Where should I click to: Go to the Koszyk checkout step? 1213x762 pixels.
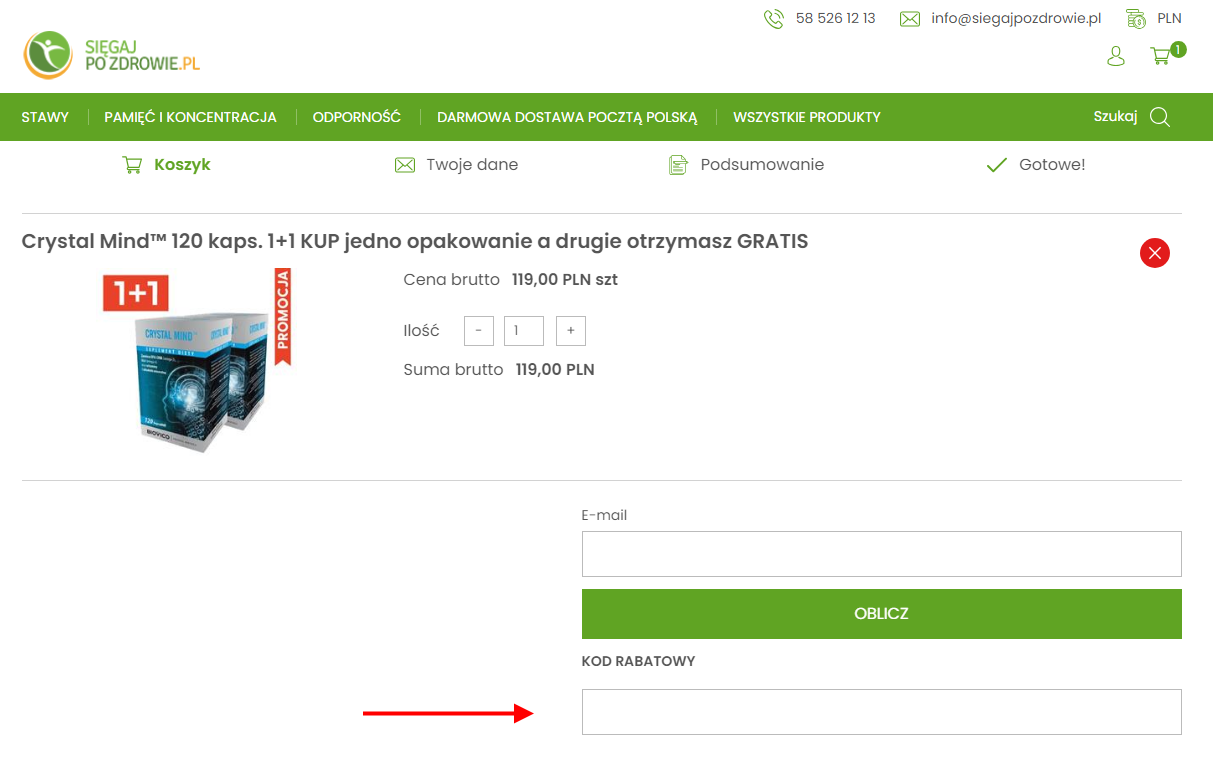(x=182, y=165)
